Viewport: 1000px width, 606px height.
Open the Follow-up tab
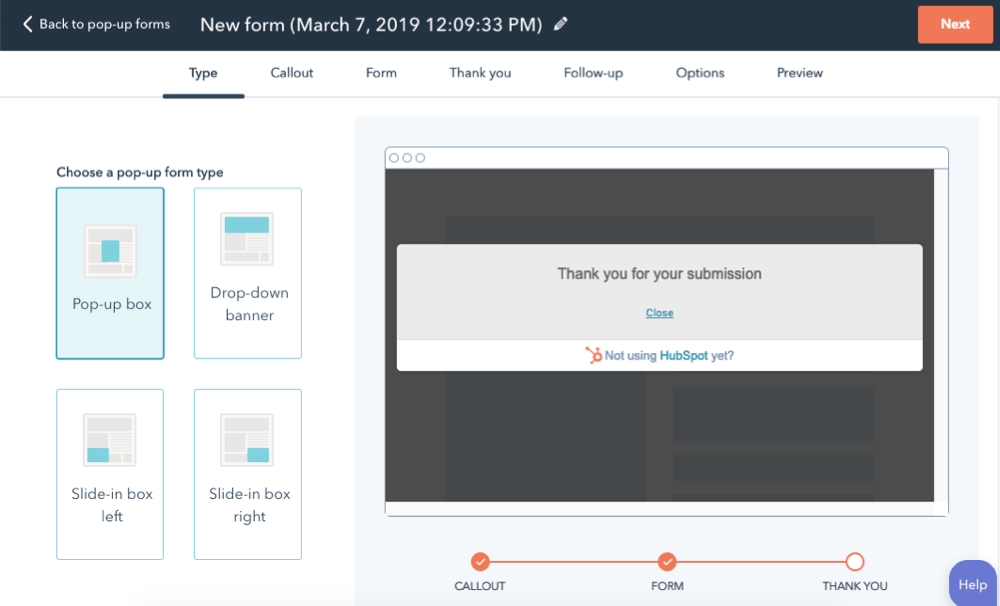pos(593,73)
